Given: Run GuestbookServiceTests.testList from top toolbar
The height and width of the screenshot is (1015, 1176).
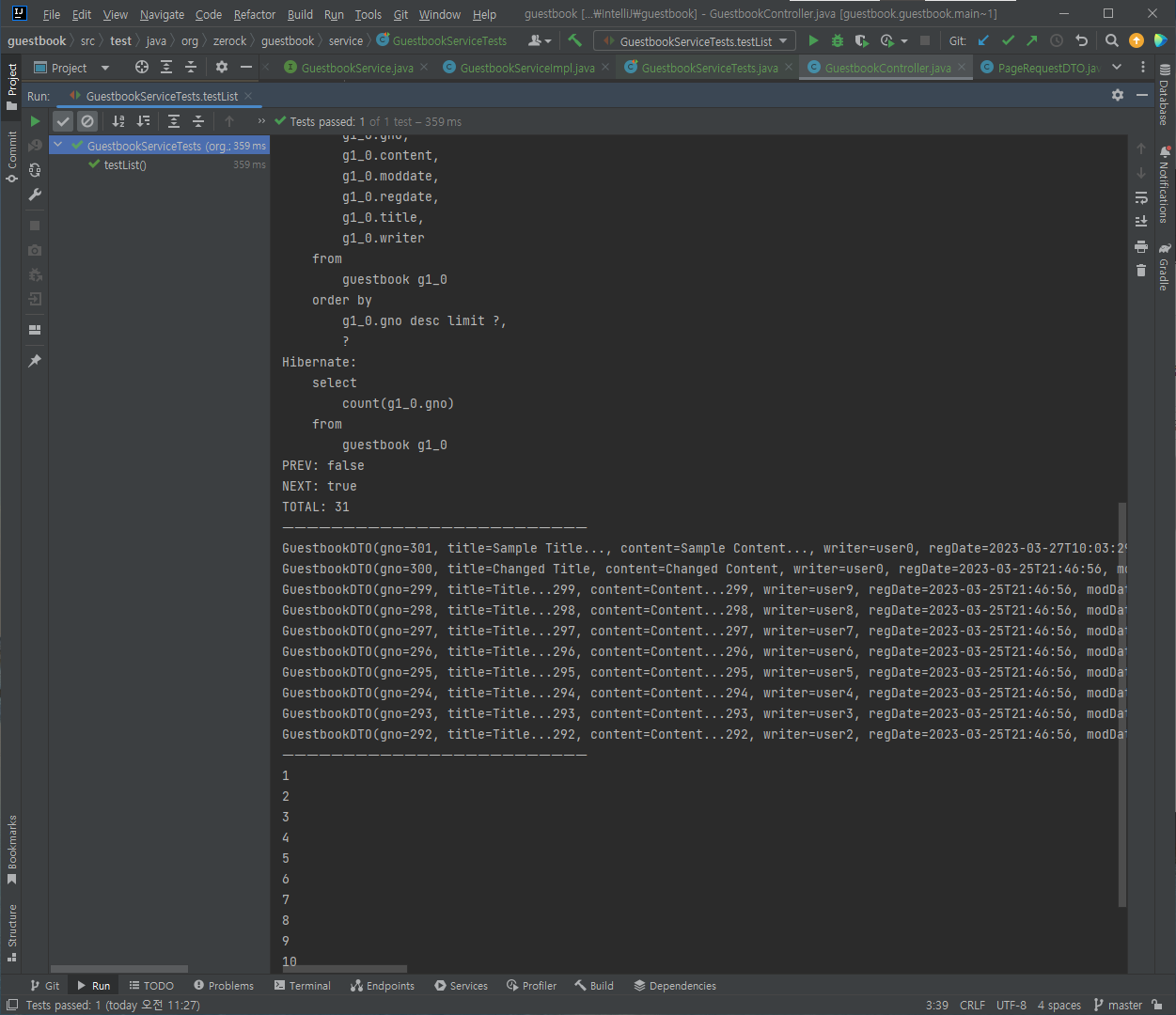Looking at the screenshot, I should coord(813,40).
